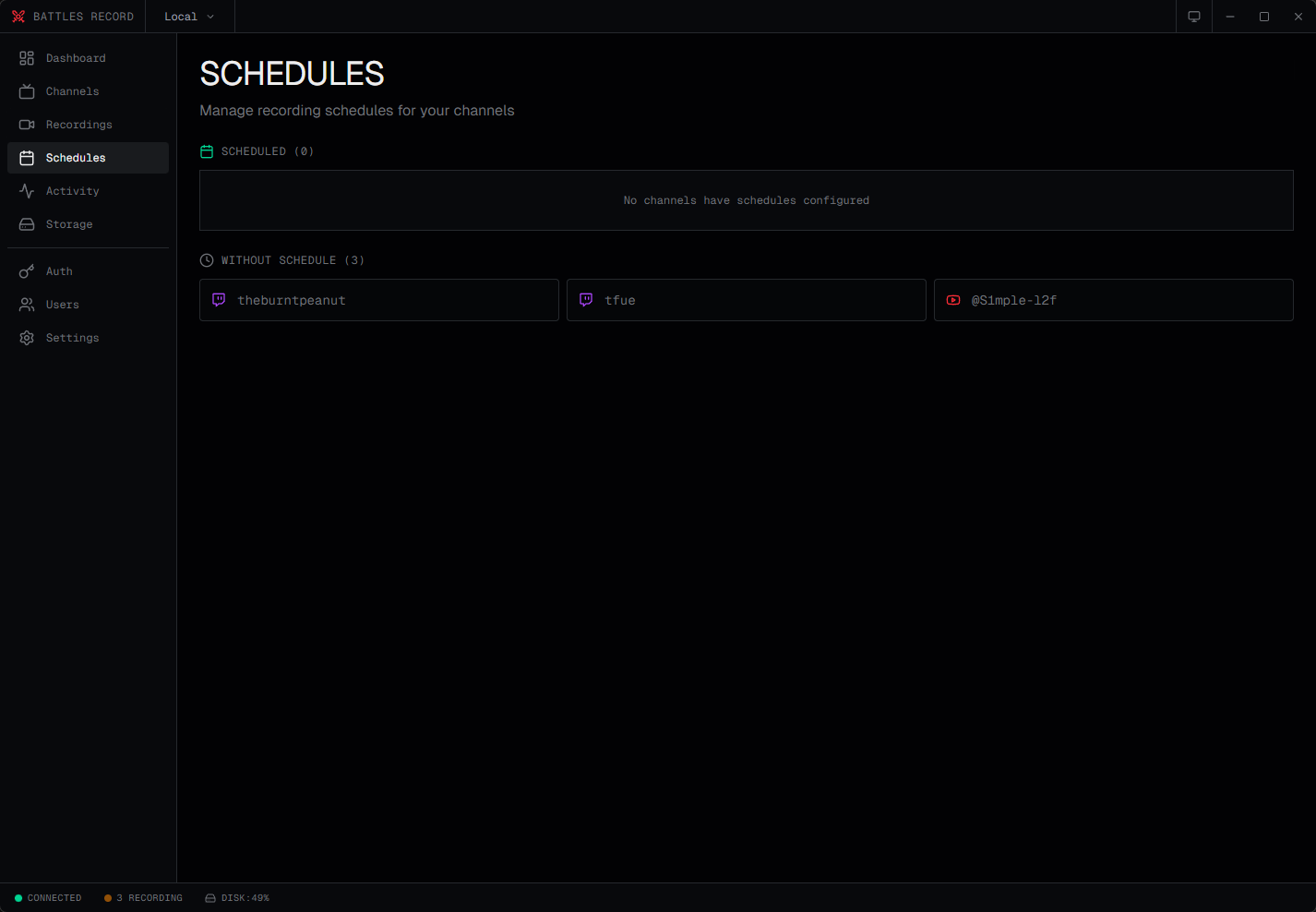Click the 3 RECORDING status indicator
Screen dimensions: 1316x912
[x=143, y=897]
